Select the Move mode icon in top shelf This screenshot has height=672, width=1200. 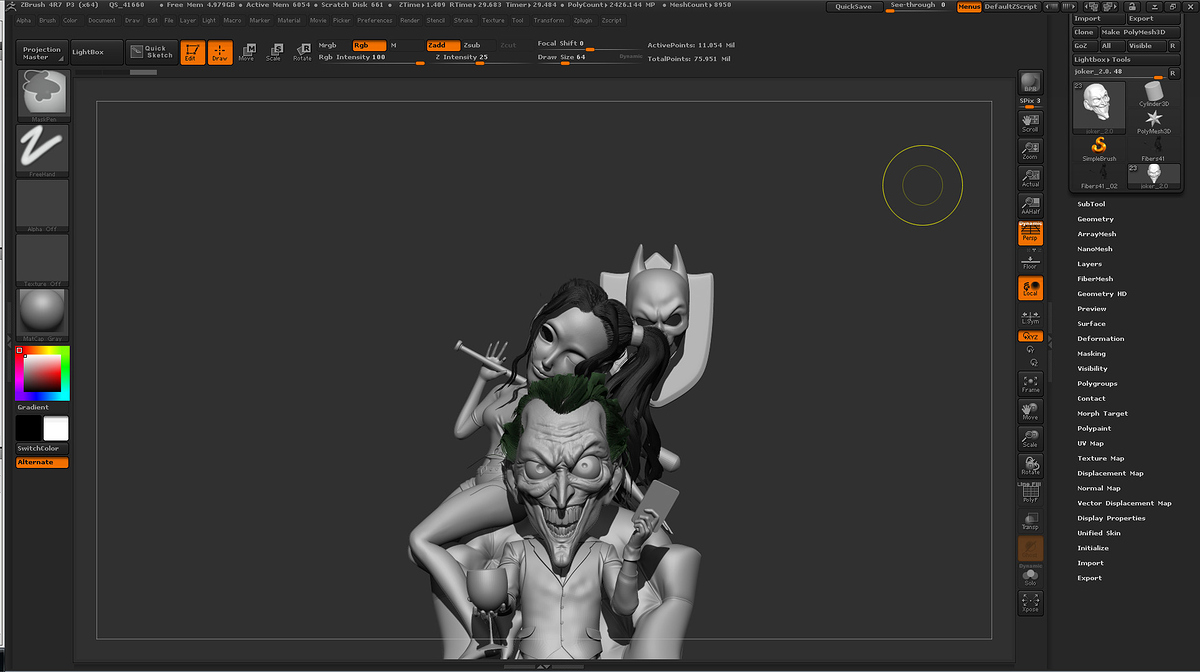[x=246, y=52]
